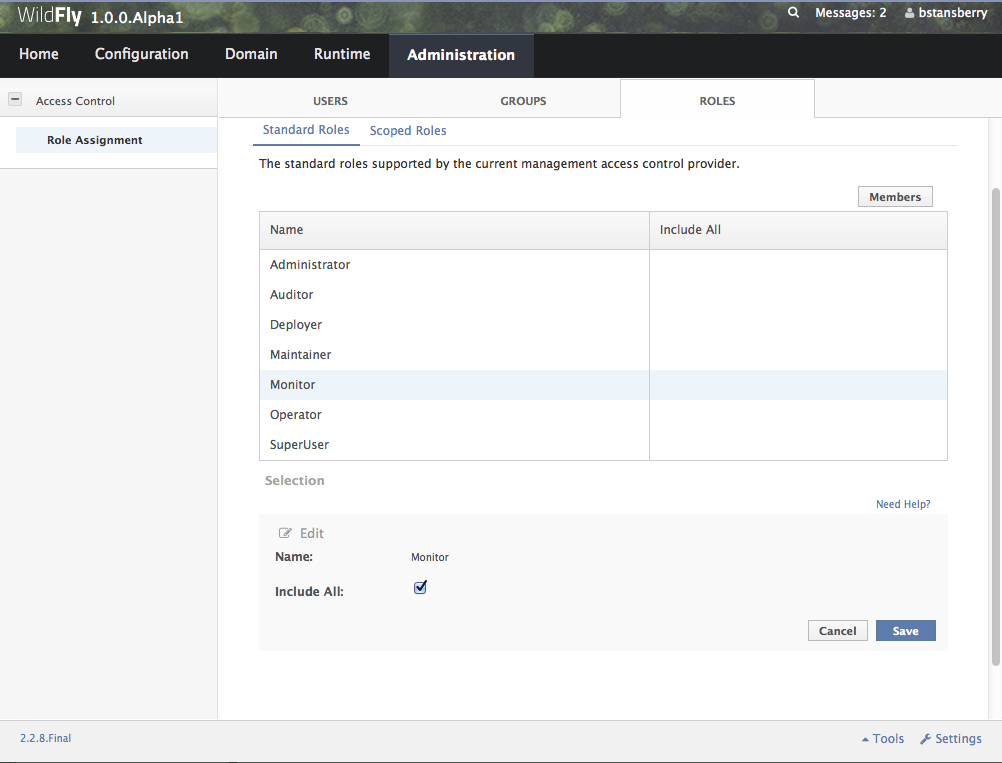Screen dimensions: 1002x763
Task: View the Scoped Roles tab
Action: click(408, 130)
